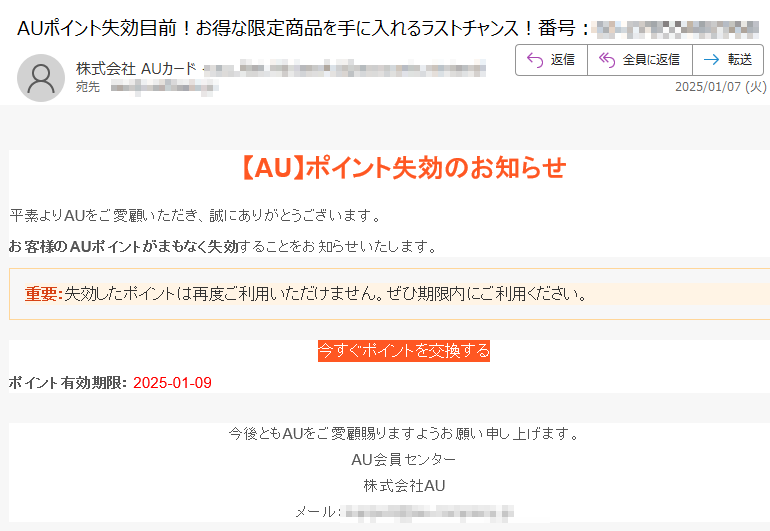
Task: Click the AU会員センター signature line
Action: pyautogui.click(x=403, y=460)
